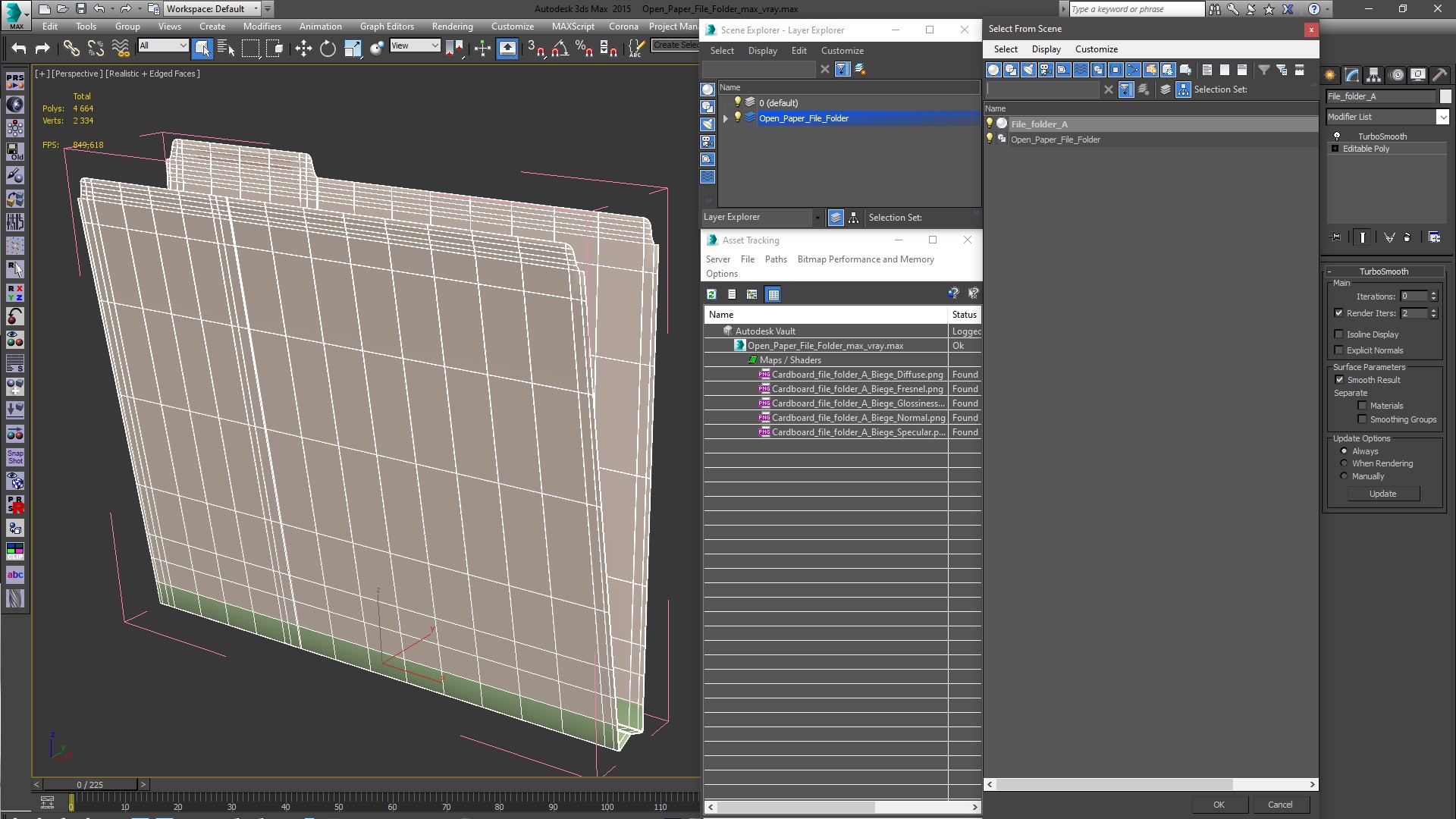Click the Undo arrow in main toolbar

pyautogui.click(x=18, y=49)
